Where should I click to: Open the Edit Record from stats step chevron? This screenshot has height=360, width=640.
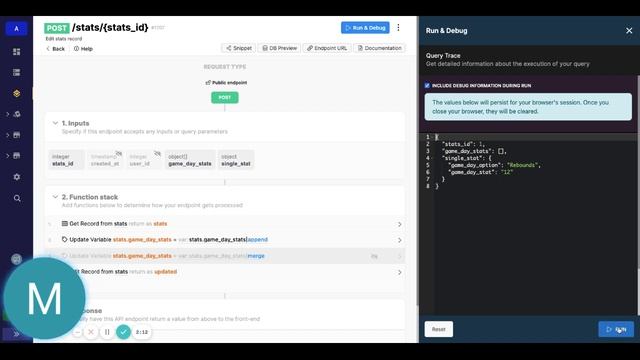coord(400,272)
